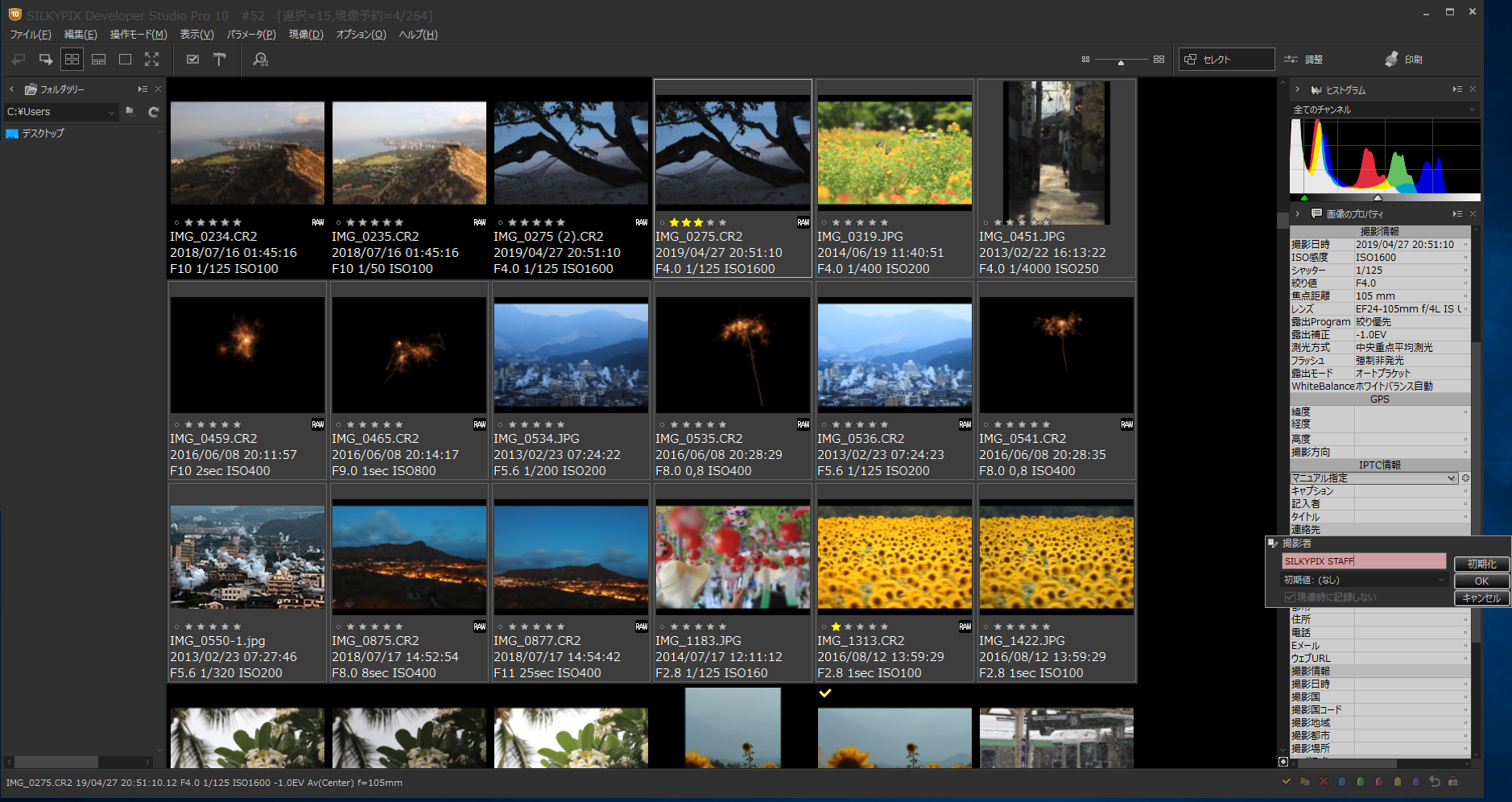
Task: Open thumbnail search magnifier icon
Action: pyautogui.click(x=260, y=60)
